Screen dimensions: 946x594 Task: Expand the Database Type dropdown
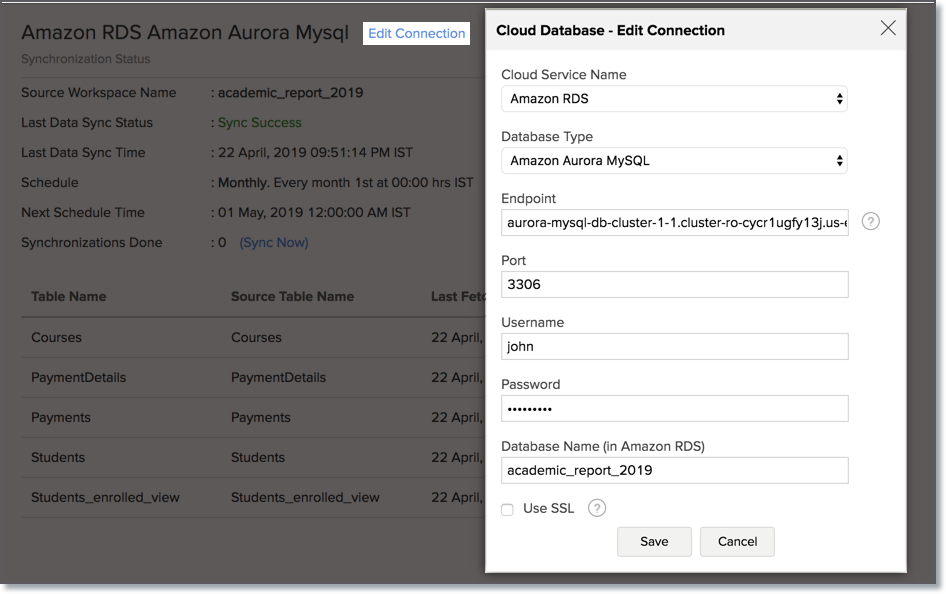[x=674, y=161]
